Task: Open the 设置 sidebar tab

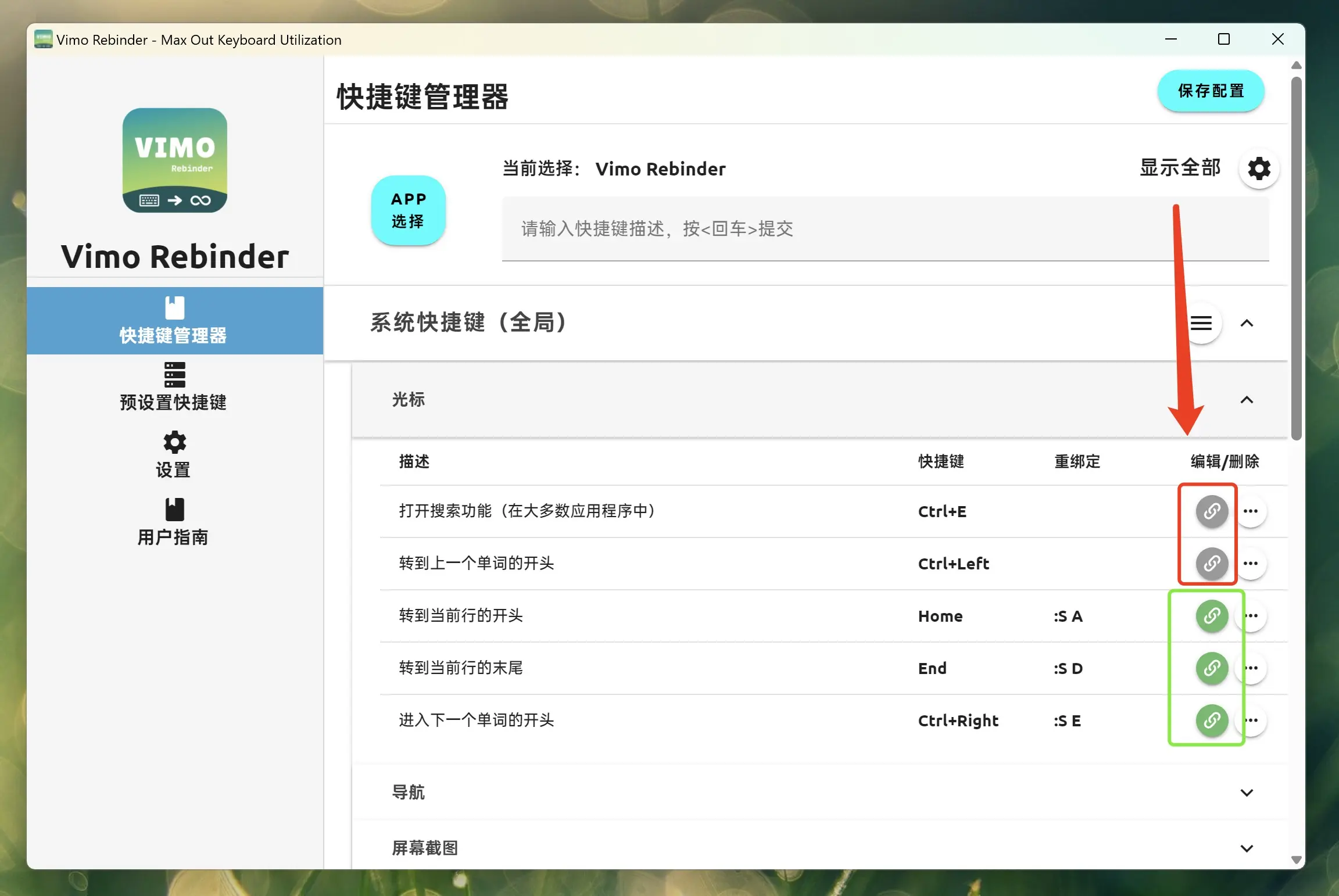Action: (174, 454)
